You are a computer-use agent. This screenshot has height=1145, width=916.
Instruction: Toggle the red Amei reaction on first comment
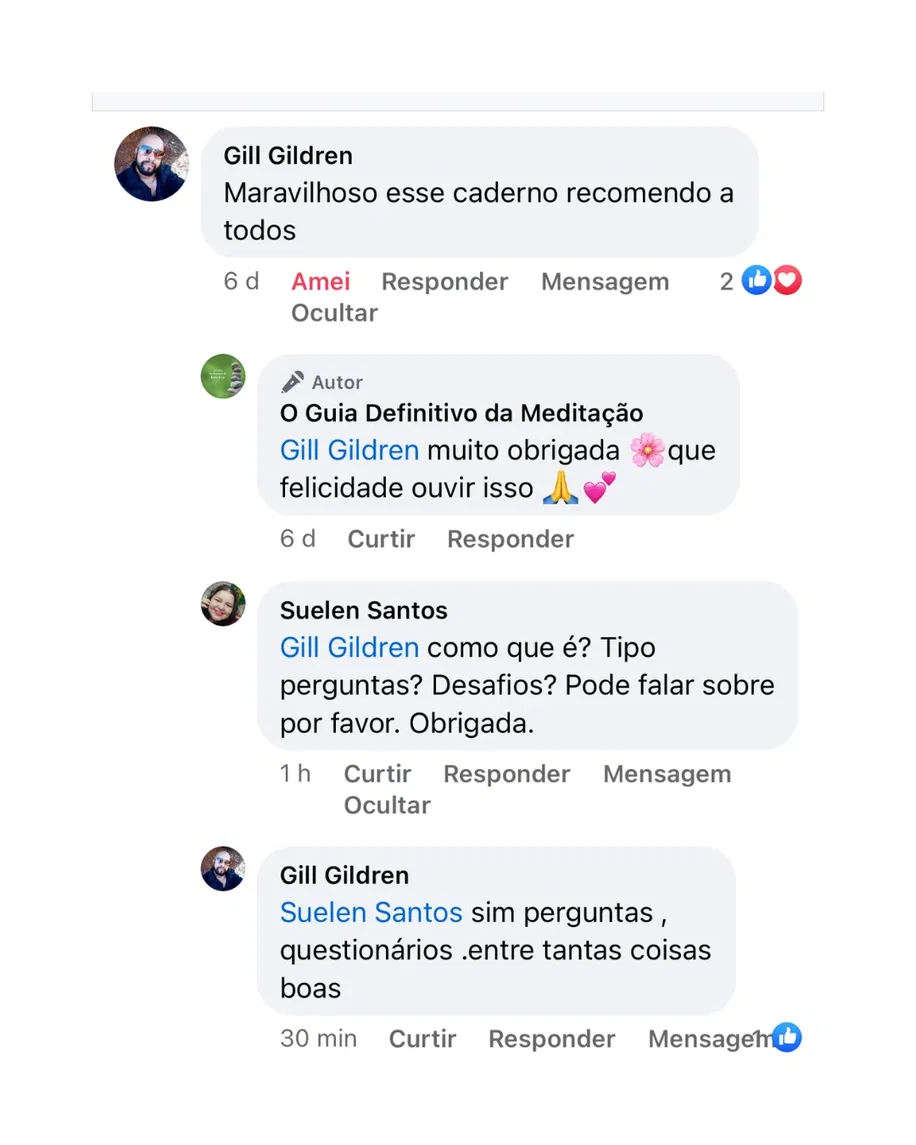click(x=321, y=281)
